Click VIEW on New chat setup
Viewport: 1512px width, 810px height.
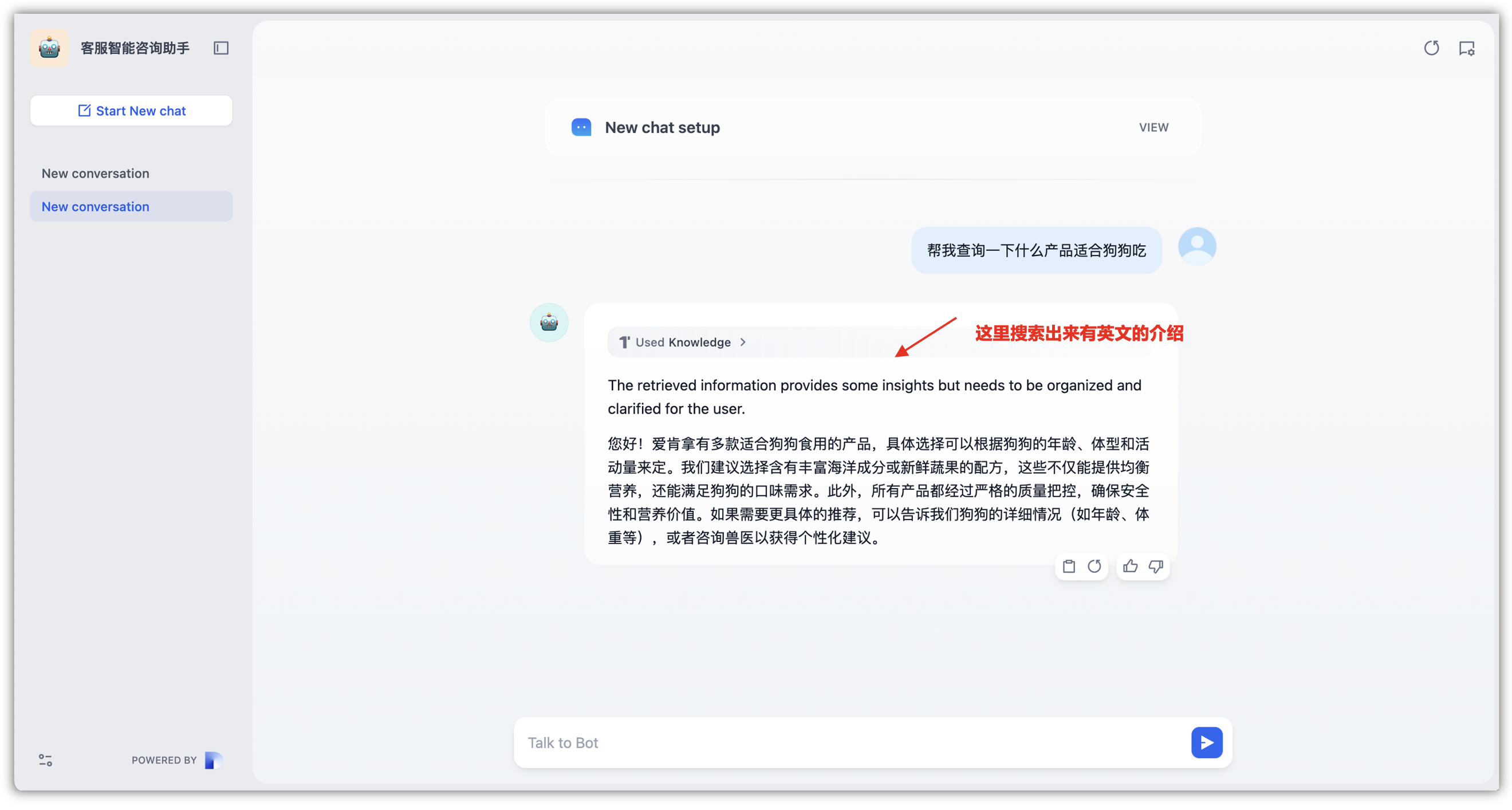click(x=1153, y=127)
